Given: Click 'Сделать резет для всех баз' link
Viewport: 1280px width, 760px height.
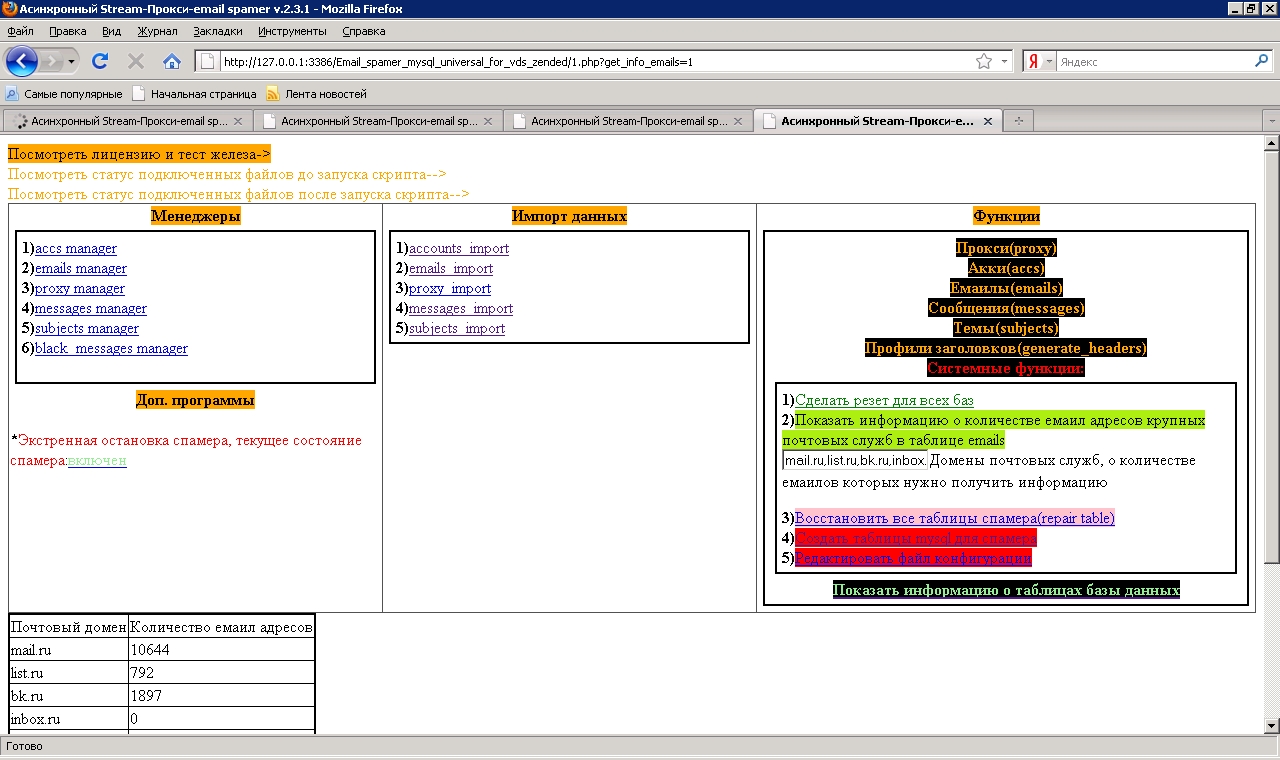Looking at the screenshot, I should click(x=884, y=400).
